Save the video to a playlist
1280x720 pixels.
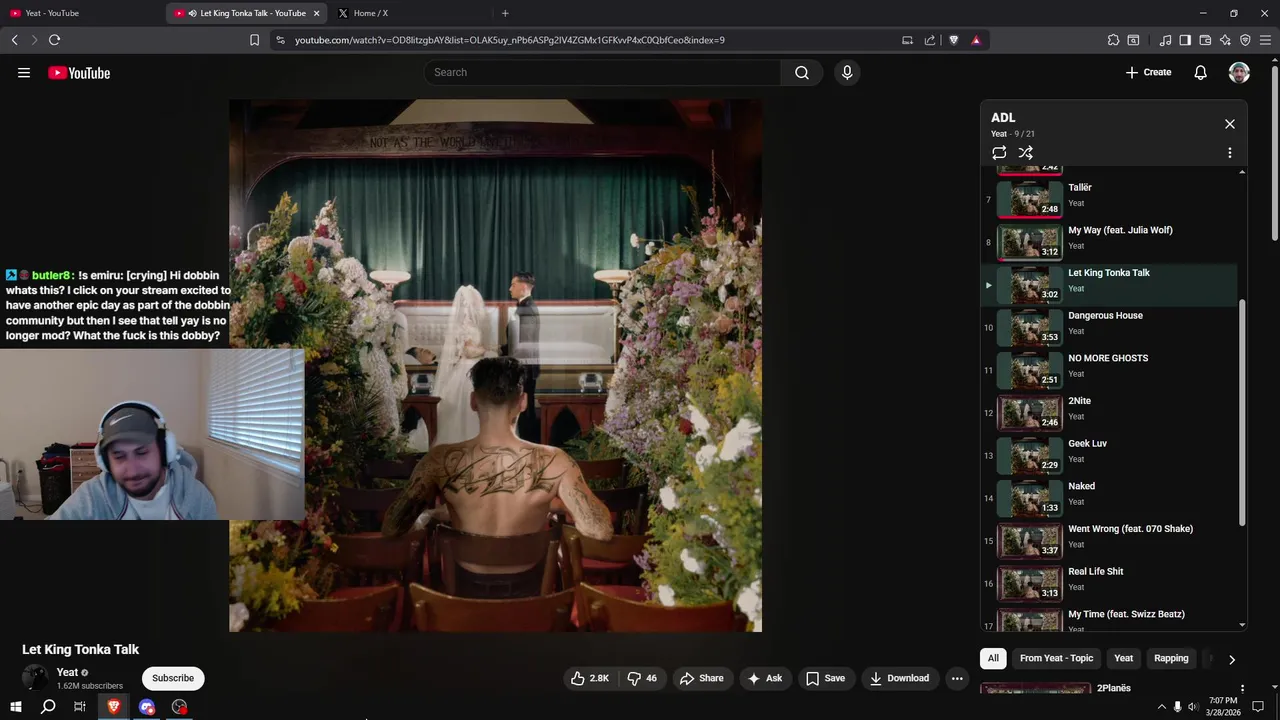click(x=826, y=678)
